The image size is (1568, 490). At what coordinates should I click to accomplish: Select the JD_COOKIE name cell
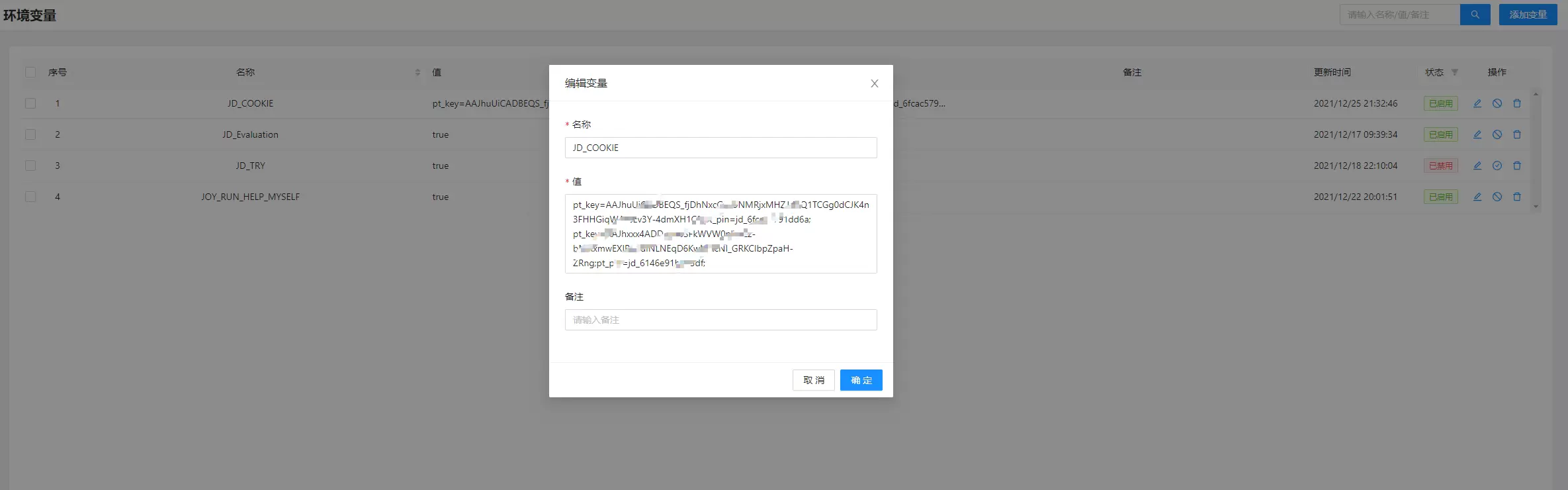click(x=250, y=103)
